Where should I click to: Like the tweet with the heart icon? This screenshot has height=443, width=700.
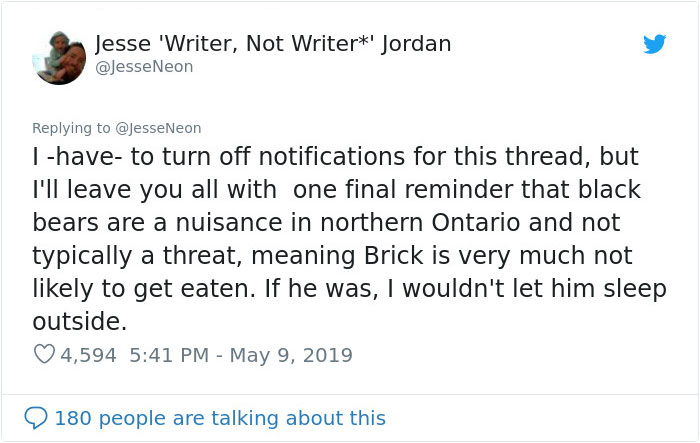[x=44, y=355]
